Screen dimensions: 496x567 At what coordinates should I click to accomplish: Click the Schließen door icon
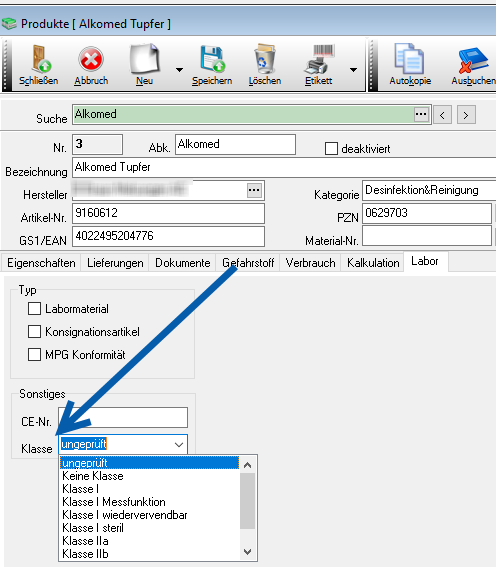click(39, 59)
